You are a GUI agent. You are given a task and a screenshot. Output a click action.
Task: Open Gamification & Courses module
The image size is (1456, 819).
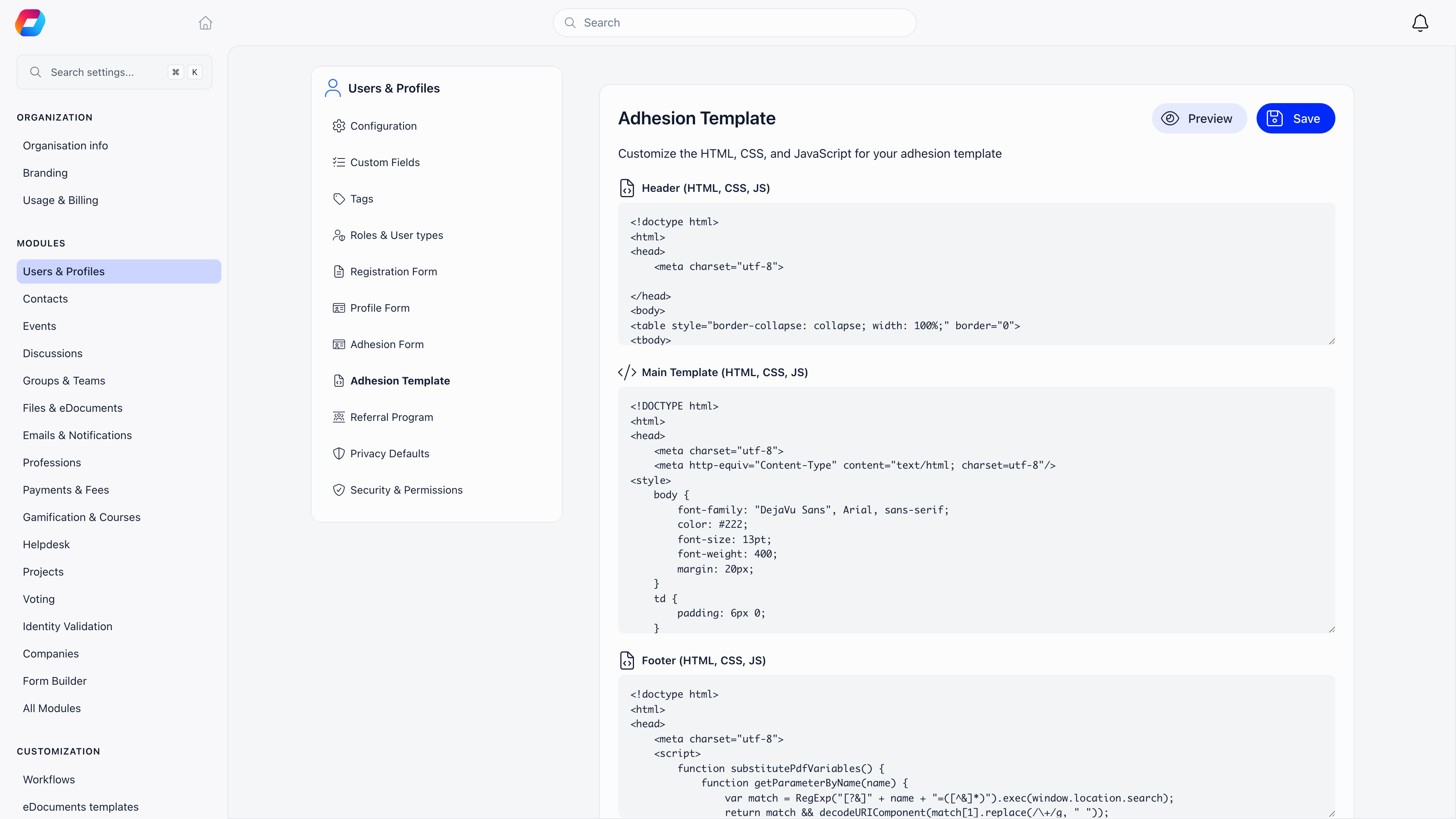pyautogui.click(x=82, y=517)
